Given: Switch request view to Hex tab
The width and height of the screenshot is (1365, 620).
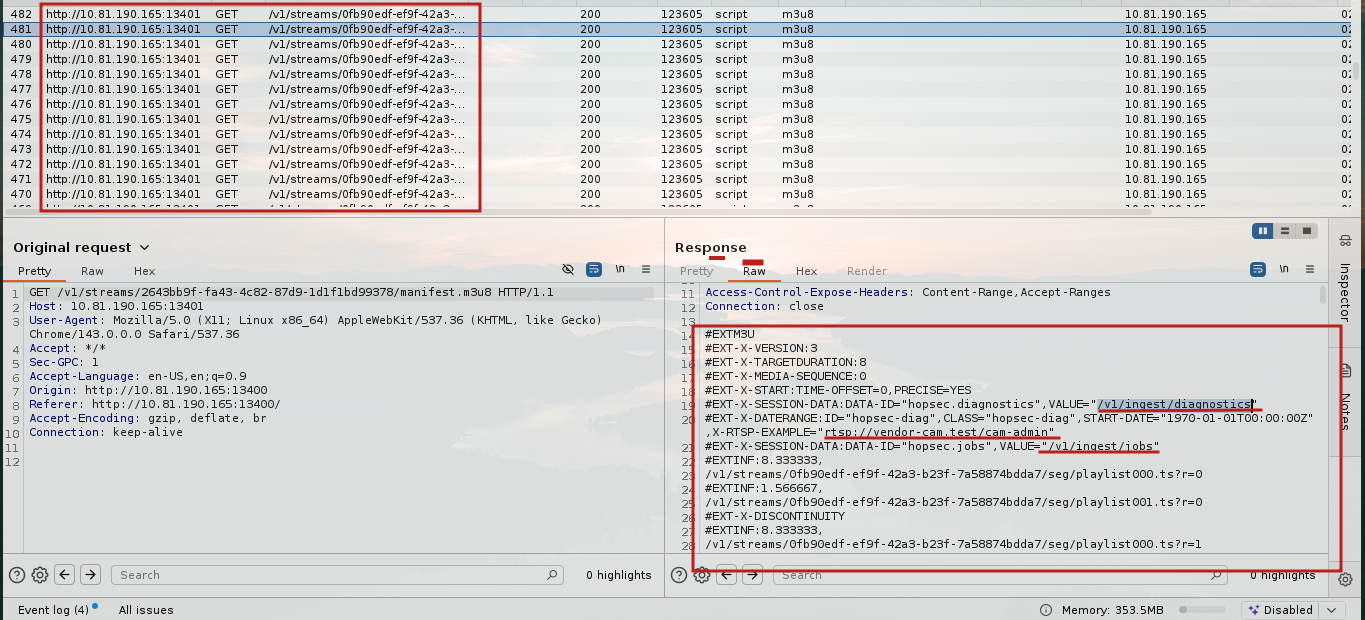Looking at the screenshot, I should pos(144,271).
